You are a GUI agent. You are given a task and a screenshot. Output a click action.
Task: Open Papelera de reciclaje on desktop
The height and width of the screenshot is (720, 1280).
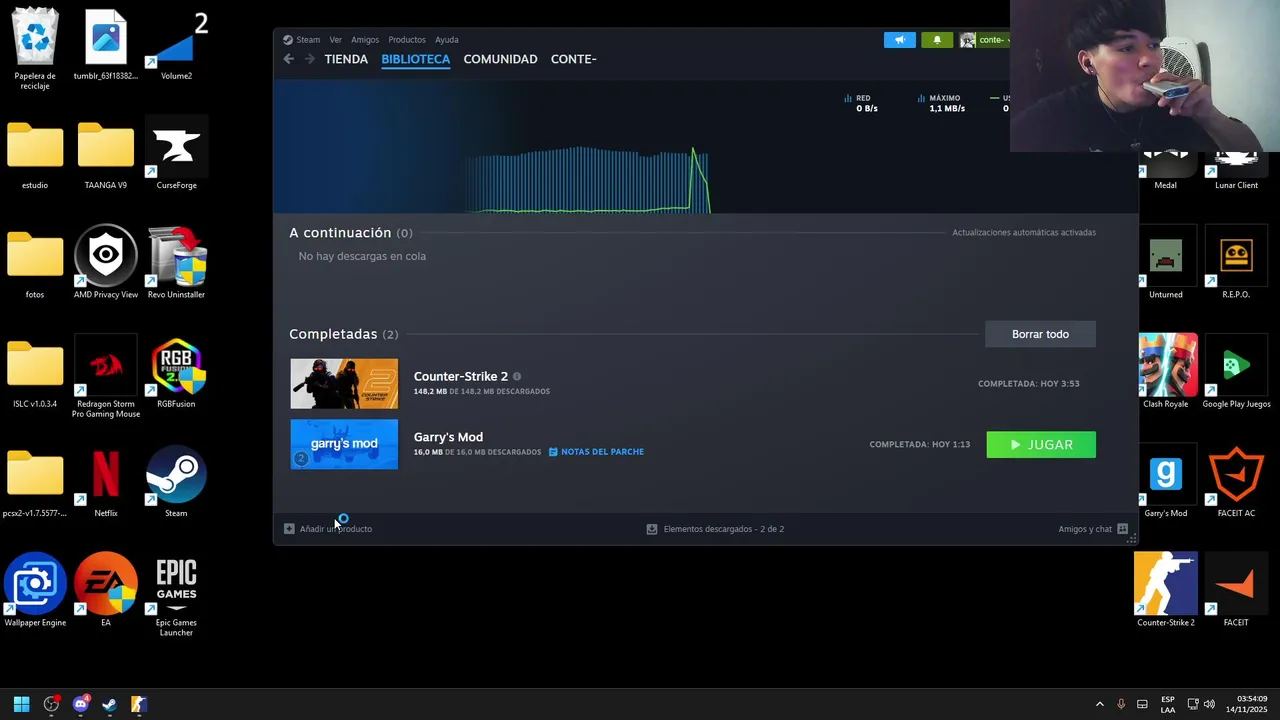(x=35, y=47)
